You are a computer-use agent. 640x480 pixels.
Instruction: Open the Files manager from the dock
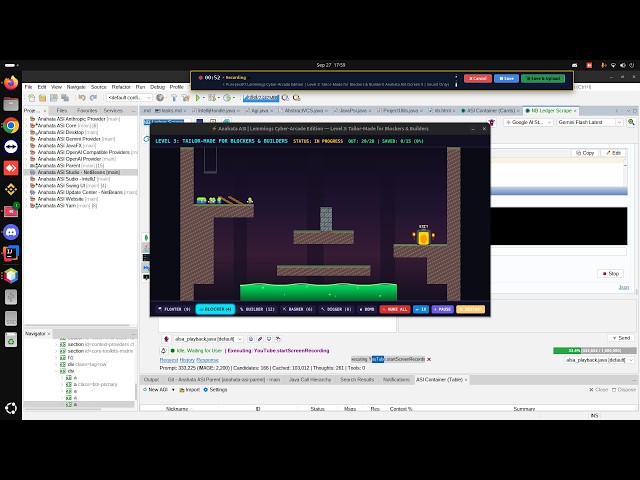pos(11,104)
